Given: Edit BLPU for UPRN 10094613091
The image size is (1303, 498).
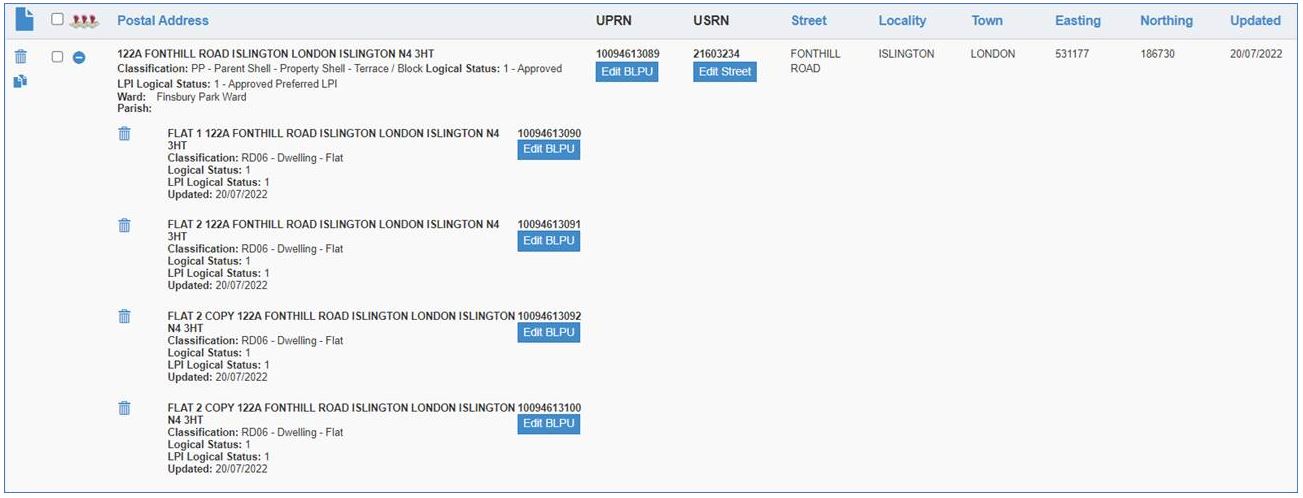Looking at the screenshot, I should pyautogui.click(x=549, y=240).
